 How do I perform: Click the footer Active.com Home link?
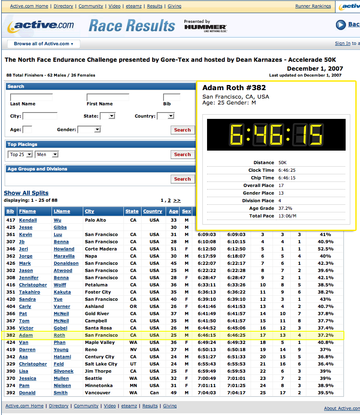click(25, 406)
